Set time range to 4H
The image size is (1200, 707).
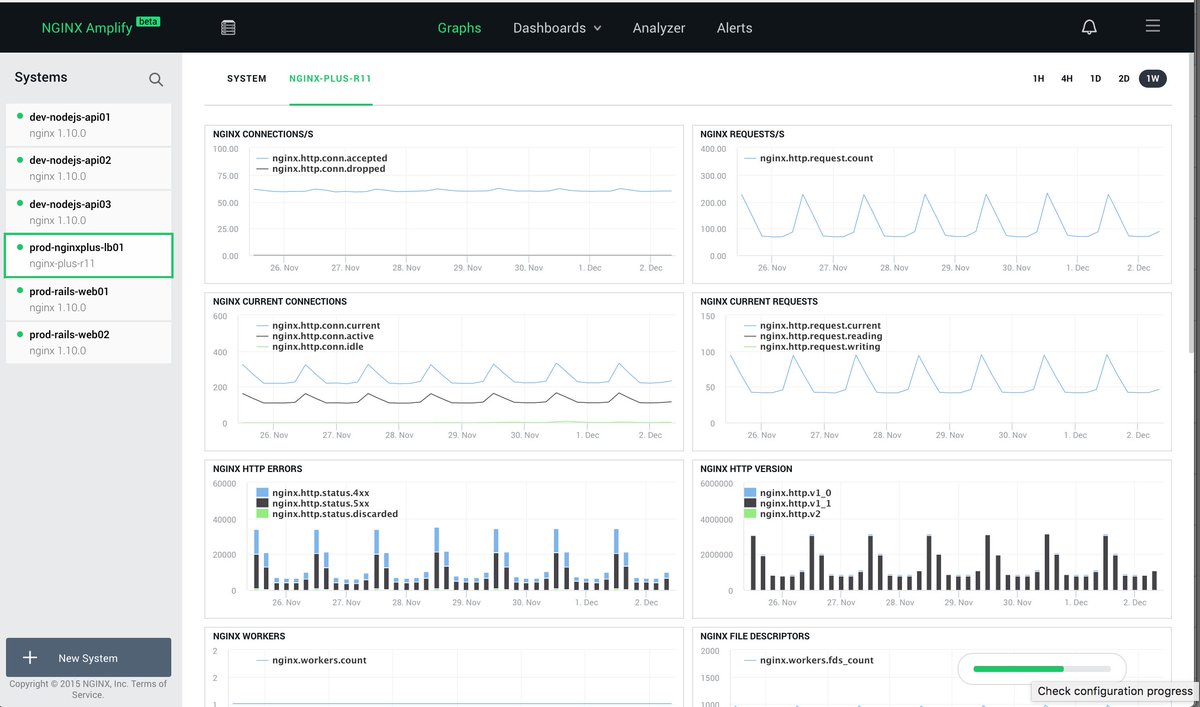coord(1067,79)
